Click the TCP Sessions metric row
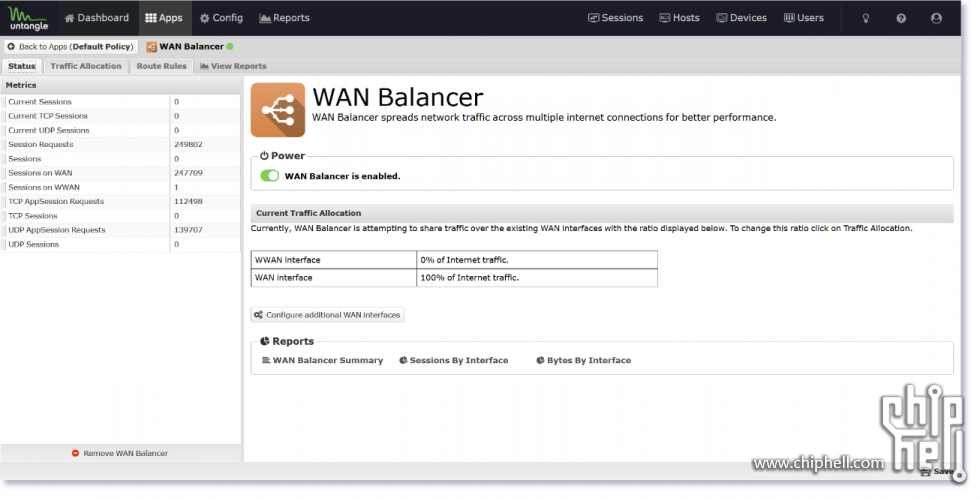The width and height of the screenshot is (980, 498). click(x=121, y=216)
